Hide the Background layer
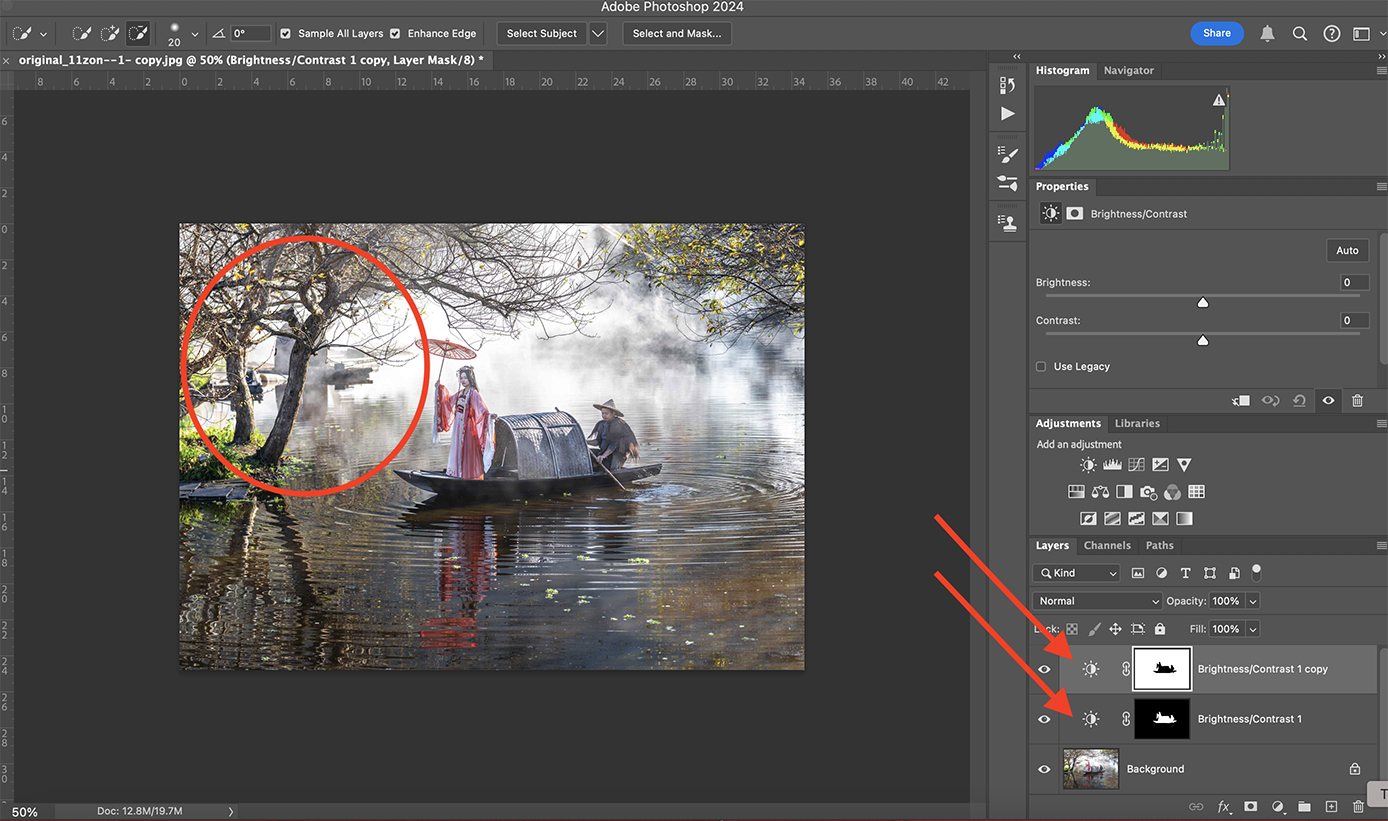The width and height of the screenshot is (1388, 821). pyautogui.click(x=1044, y=769)
